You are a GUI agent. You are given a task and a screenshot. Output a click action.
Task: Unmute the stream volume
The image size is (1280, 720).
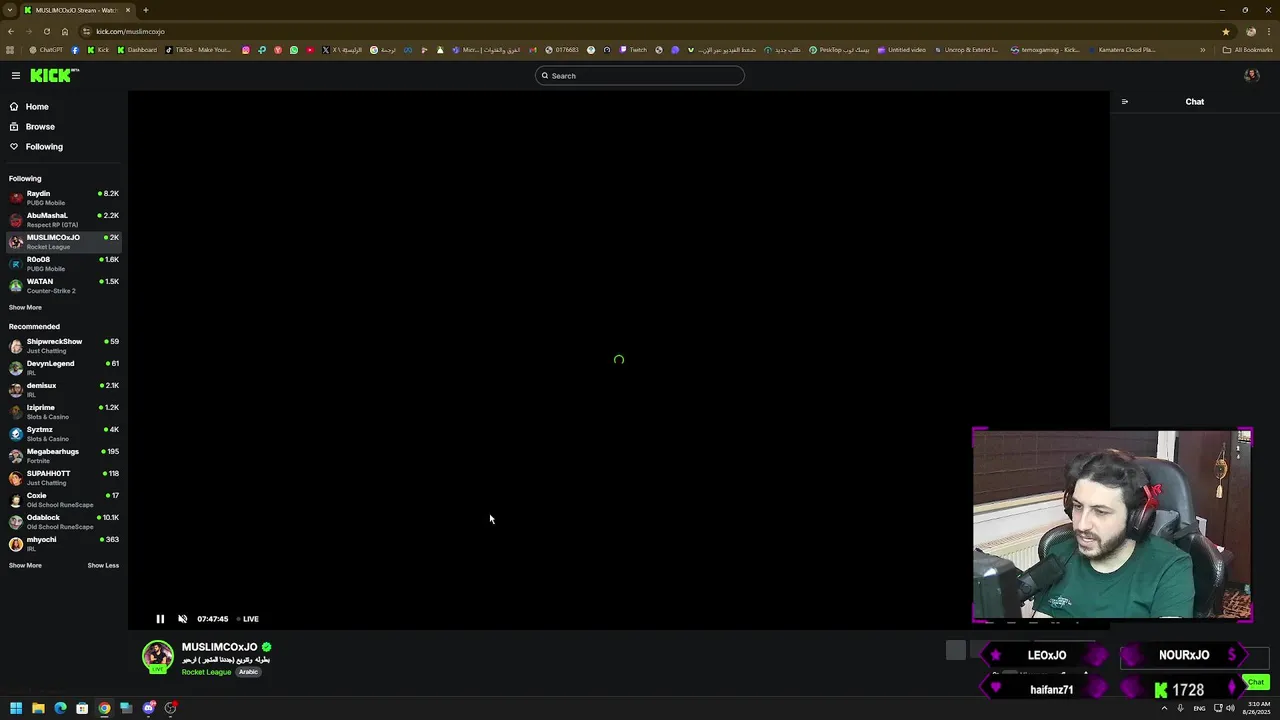[x=182, y=619]
